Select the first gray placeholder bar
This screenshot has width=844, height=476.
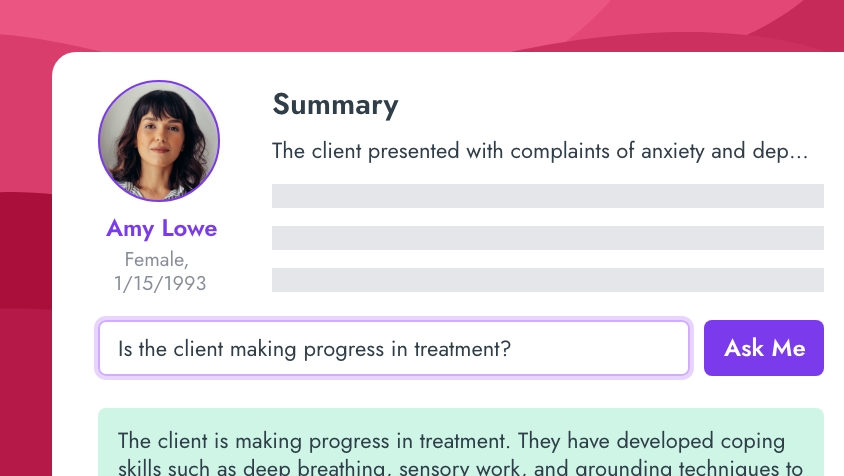tap(547, 196)
